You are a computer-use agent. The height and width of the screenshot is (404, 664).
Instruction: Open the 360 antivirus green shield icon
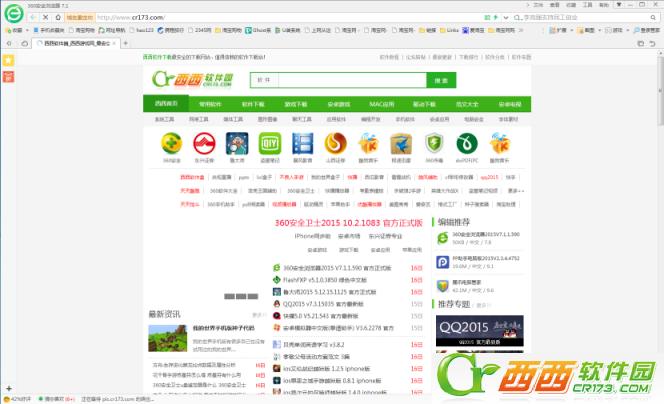[x=434, y=143]
